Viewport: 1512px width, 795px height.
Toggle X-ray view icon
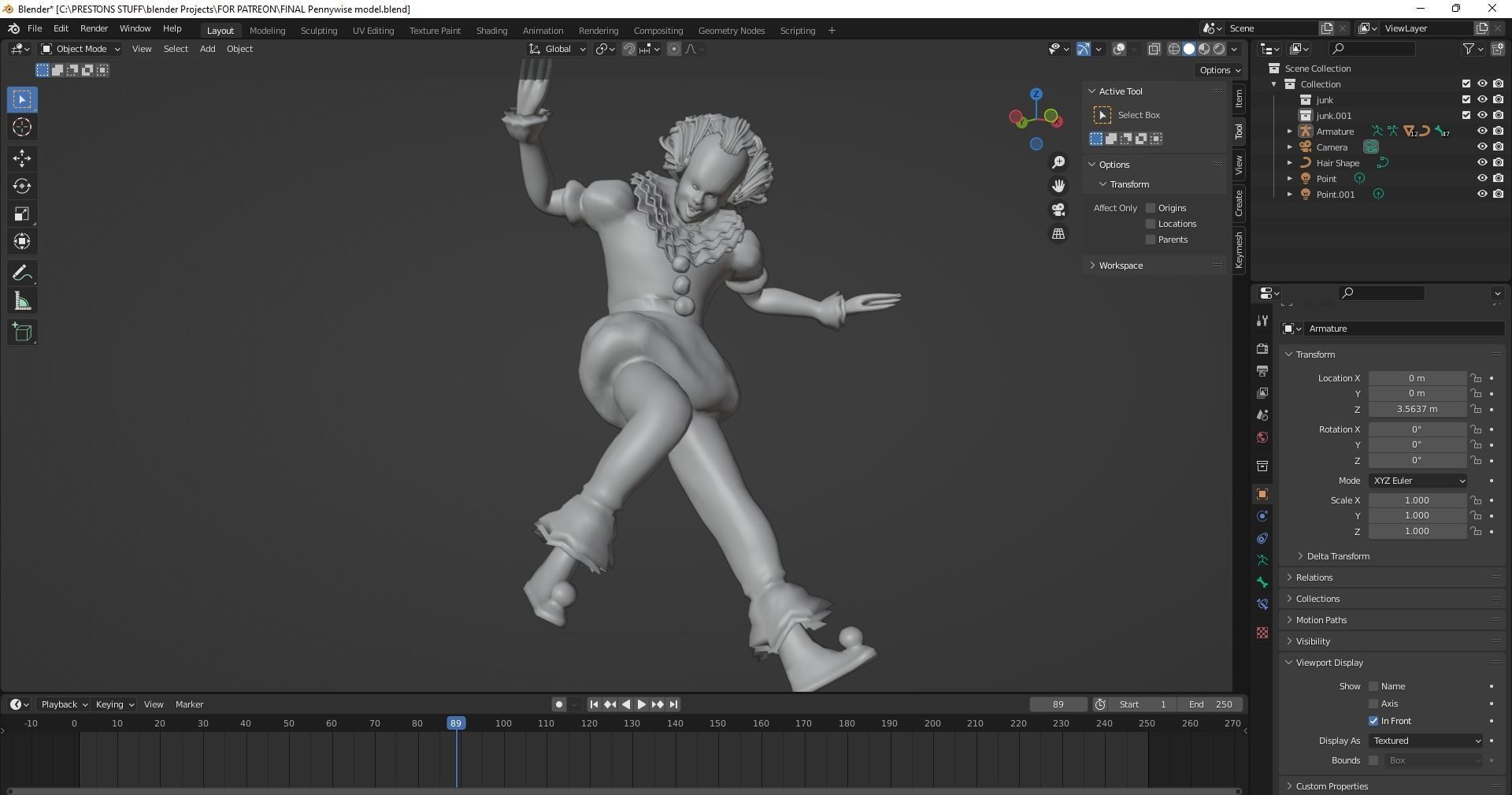(1154, 49)
